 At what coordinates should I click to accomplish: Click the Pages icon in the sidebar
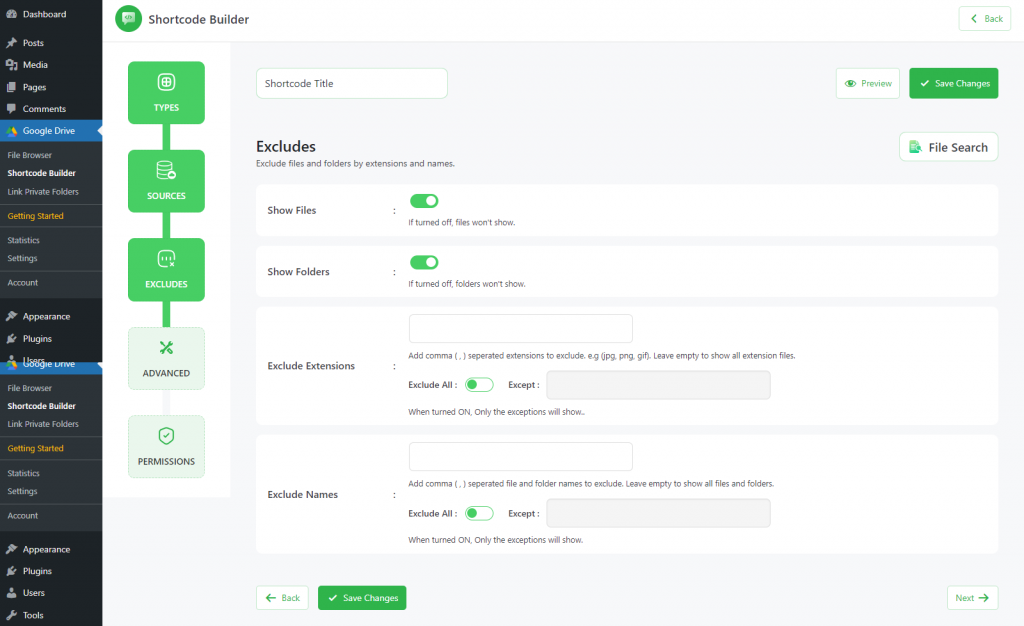(11, 87)
